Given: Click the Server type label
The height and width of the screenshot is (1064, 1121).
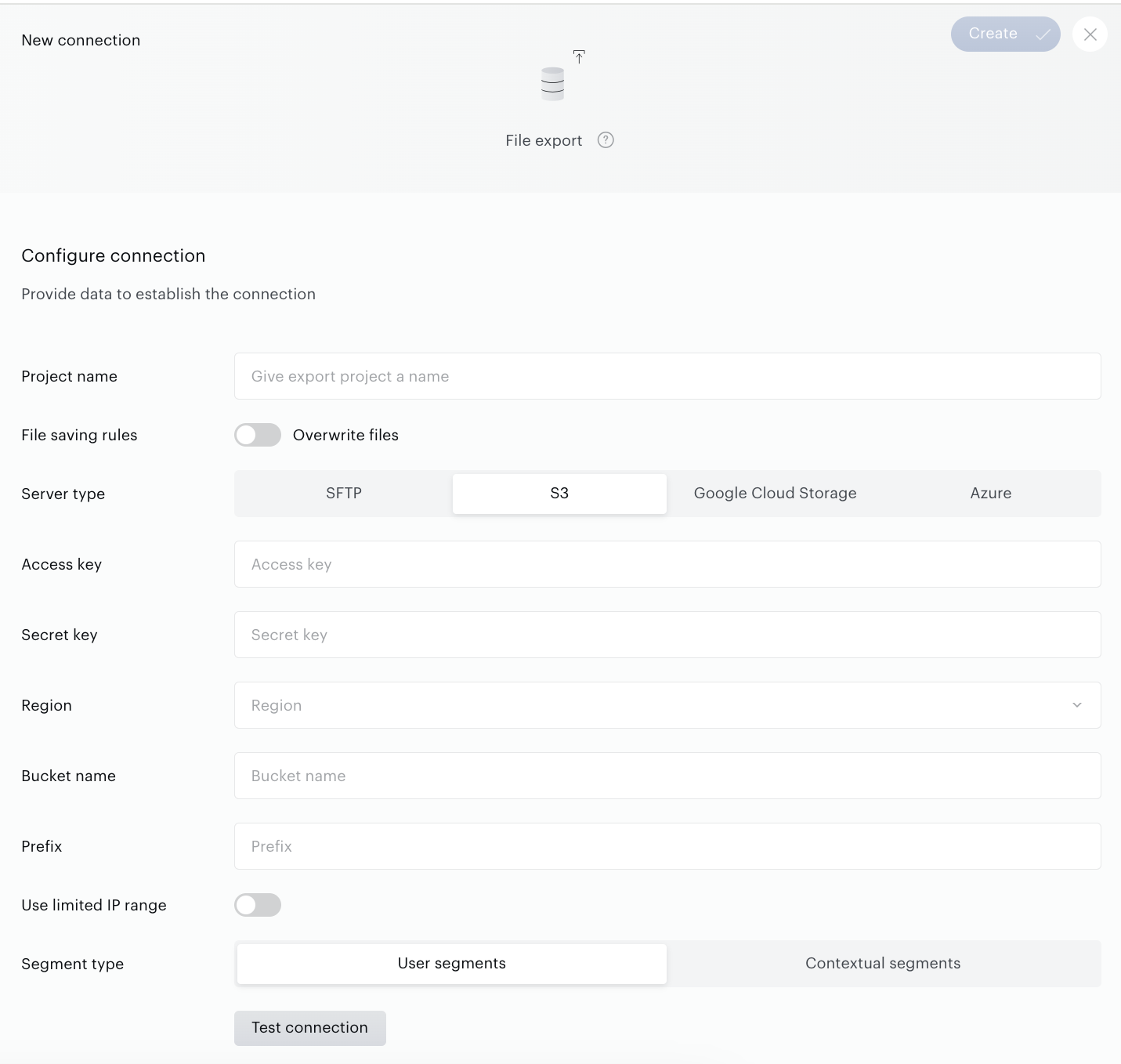Looking at the screenshot, I should 63,494.
